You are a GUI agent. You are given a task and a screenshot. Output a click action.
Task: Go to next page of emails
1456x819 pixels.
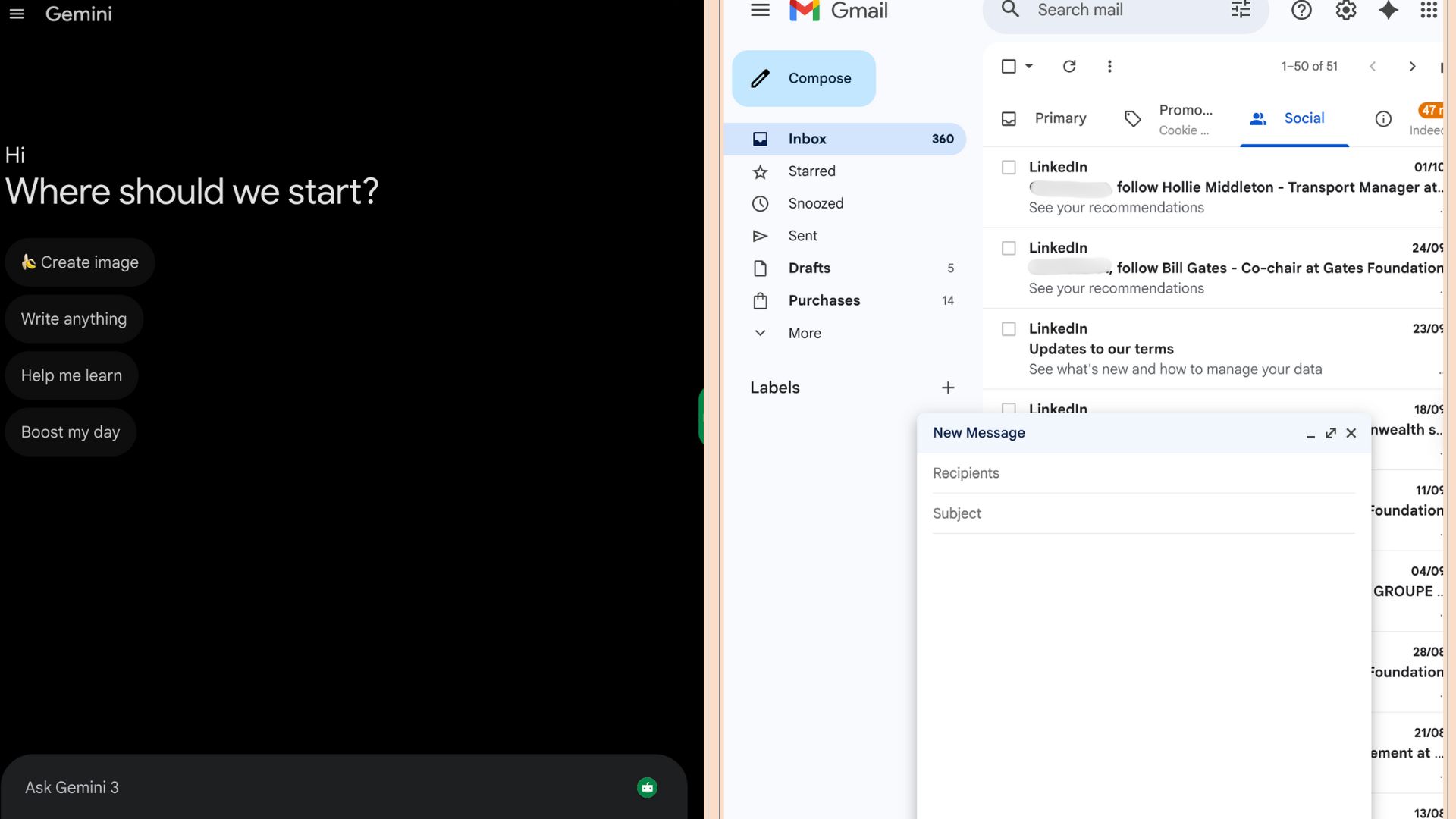(x=1412, y=67)
